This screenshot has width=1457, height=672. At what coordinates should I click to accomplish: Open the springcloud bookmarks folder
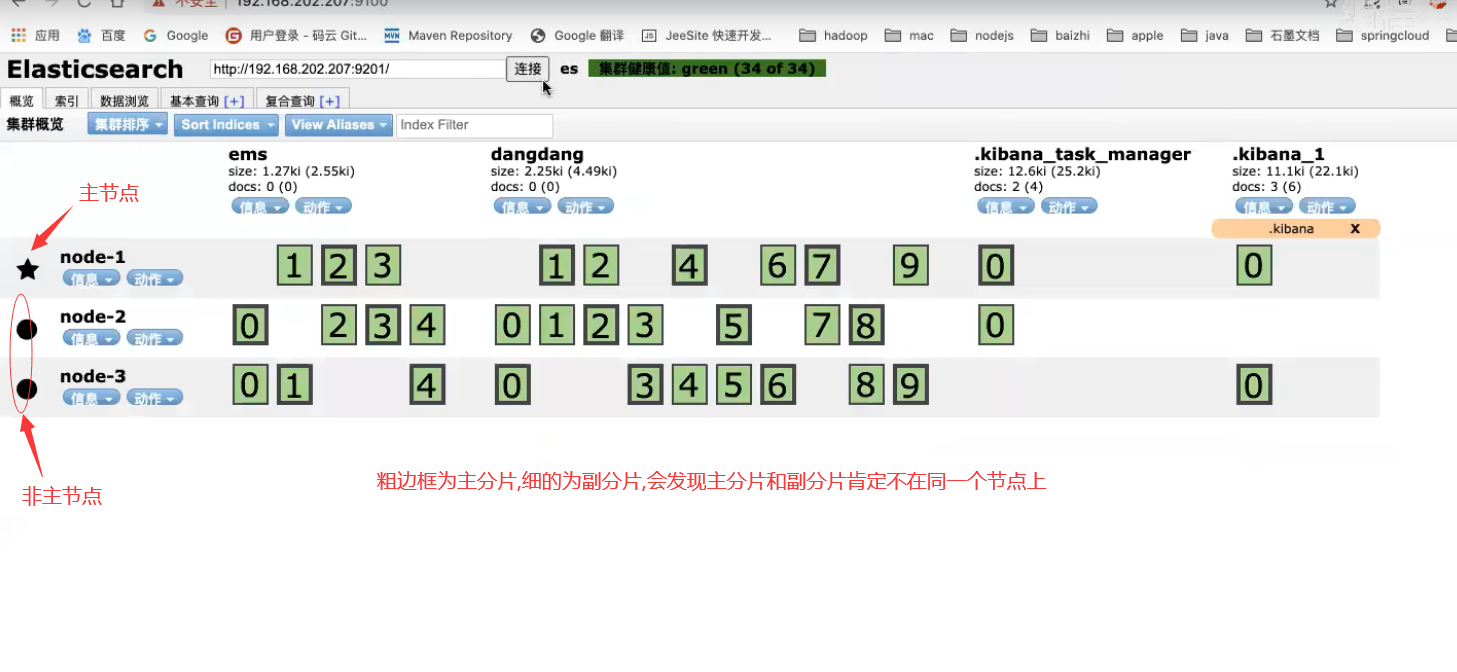(1383, 35)
